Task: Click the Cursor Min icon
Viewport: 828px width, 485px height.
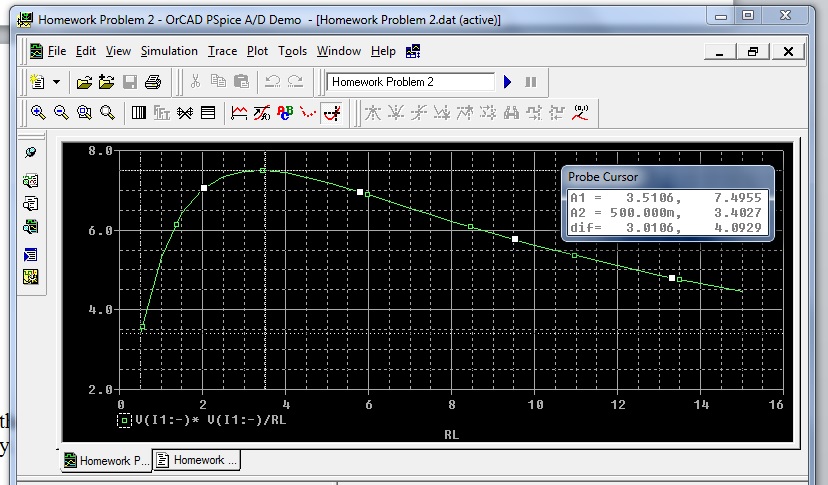Action: 442,113
